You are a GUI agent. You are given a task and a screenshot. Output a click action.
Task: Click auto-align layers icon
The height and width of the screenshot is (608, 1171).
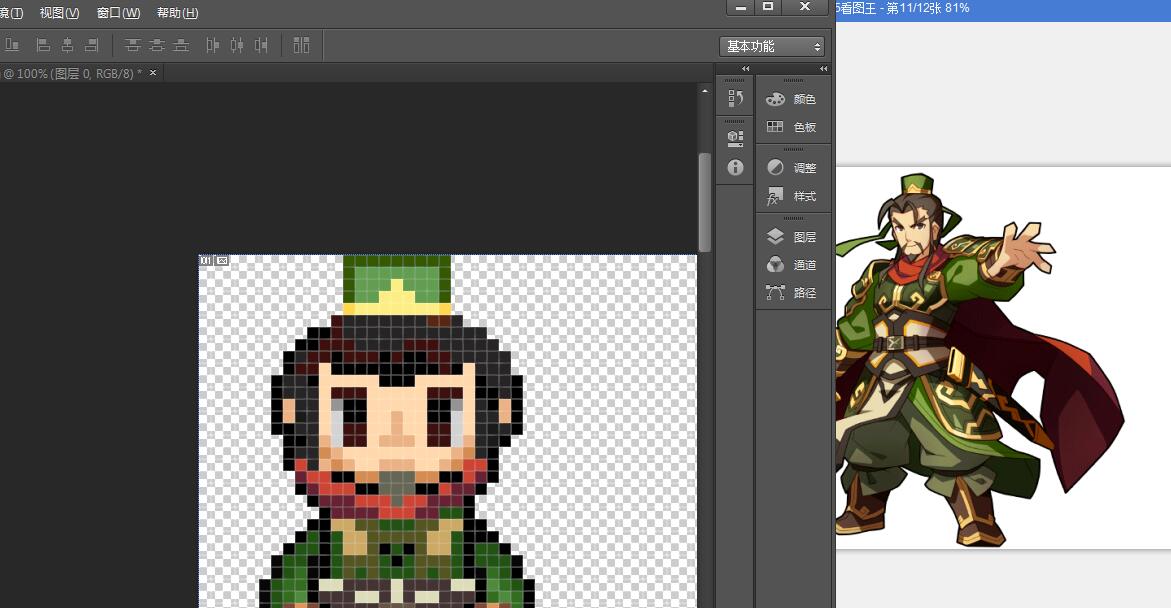(x=301, y=46)
